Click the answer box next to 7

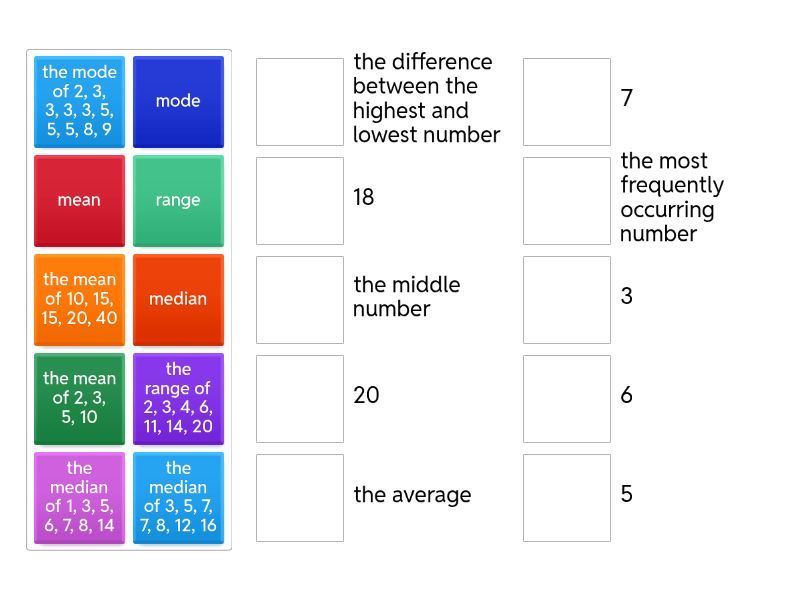click(567, 102)
